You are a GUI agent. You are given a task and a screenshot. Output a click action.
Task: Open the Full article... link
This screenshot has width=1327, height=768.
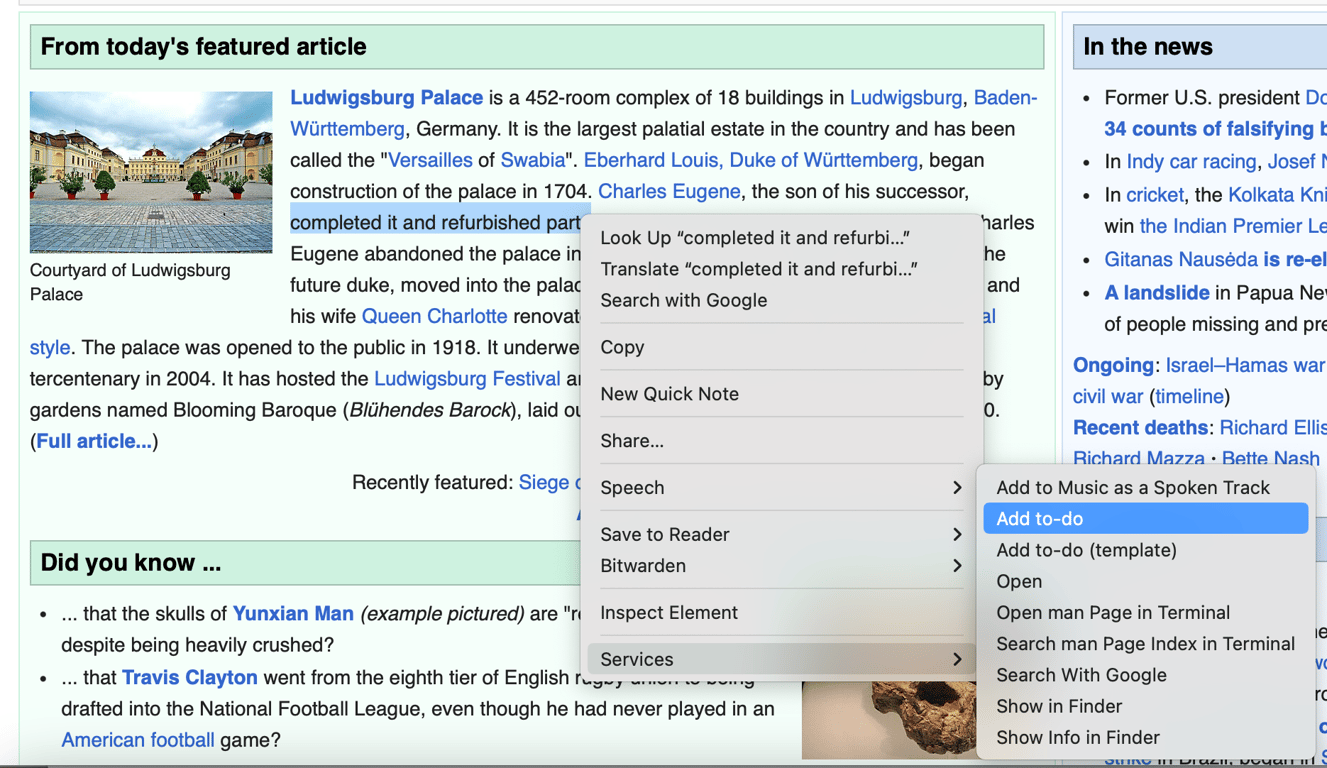tap(94, 441)
